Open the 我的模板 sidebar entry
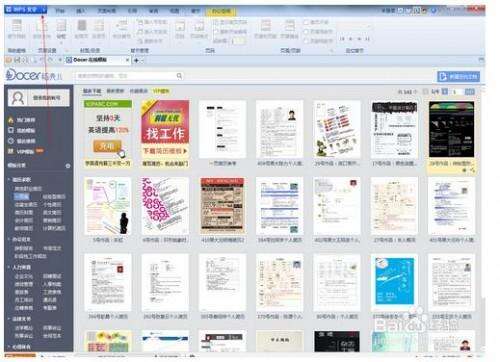 [x=21, y=130]
